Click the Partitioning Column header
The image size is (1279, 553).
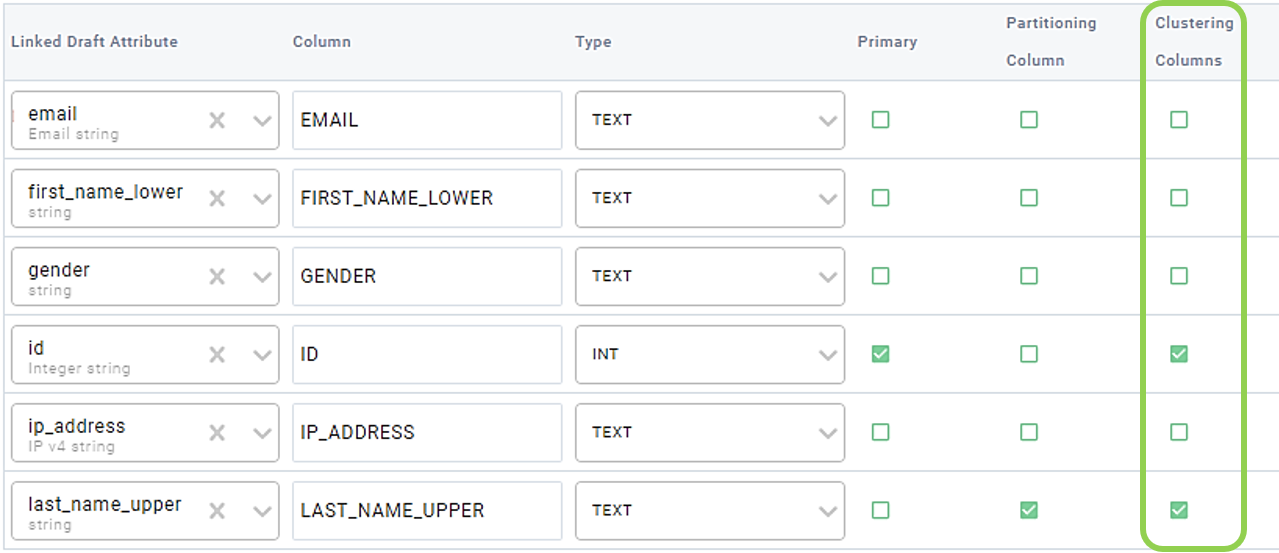point(1051,41)
